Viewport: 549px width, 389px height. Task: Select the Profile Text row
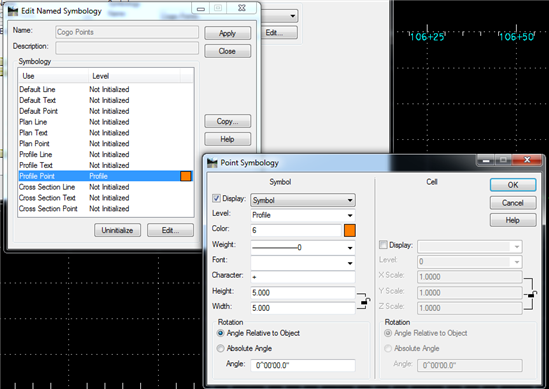[105, 165]
